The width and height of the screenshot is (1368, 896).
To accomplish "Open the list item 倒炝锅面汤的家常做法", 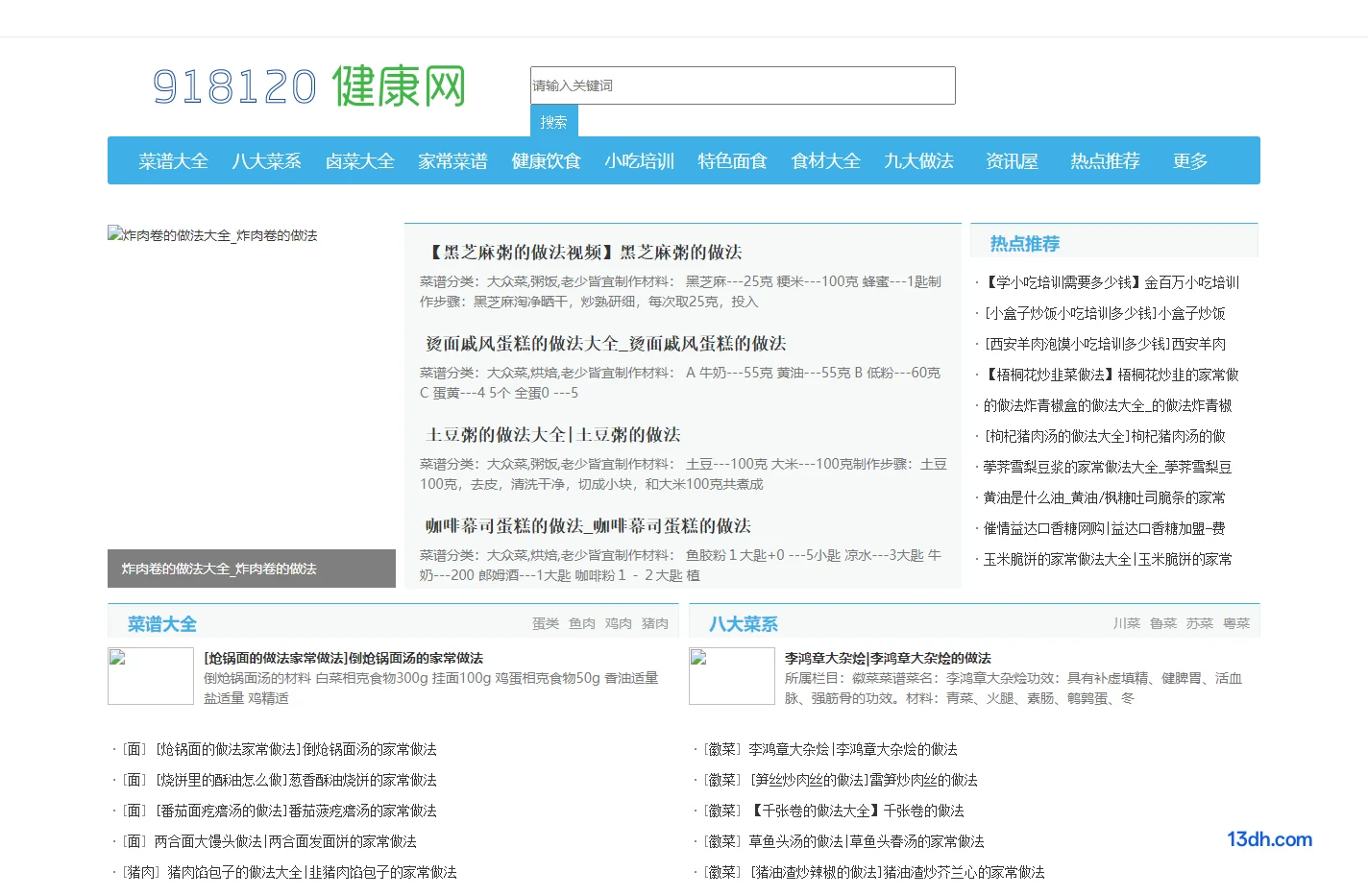I will click(297, 749).
